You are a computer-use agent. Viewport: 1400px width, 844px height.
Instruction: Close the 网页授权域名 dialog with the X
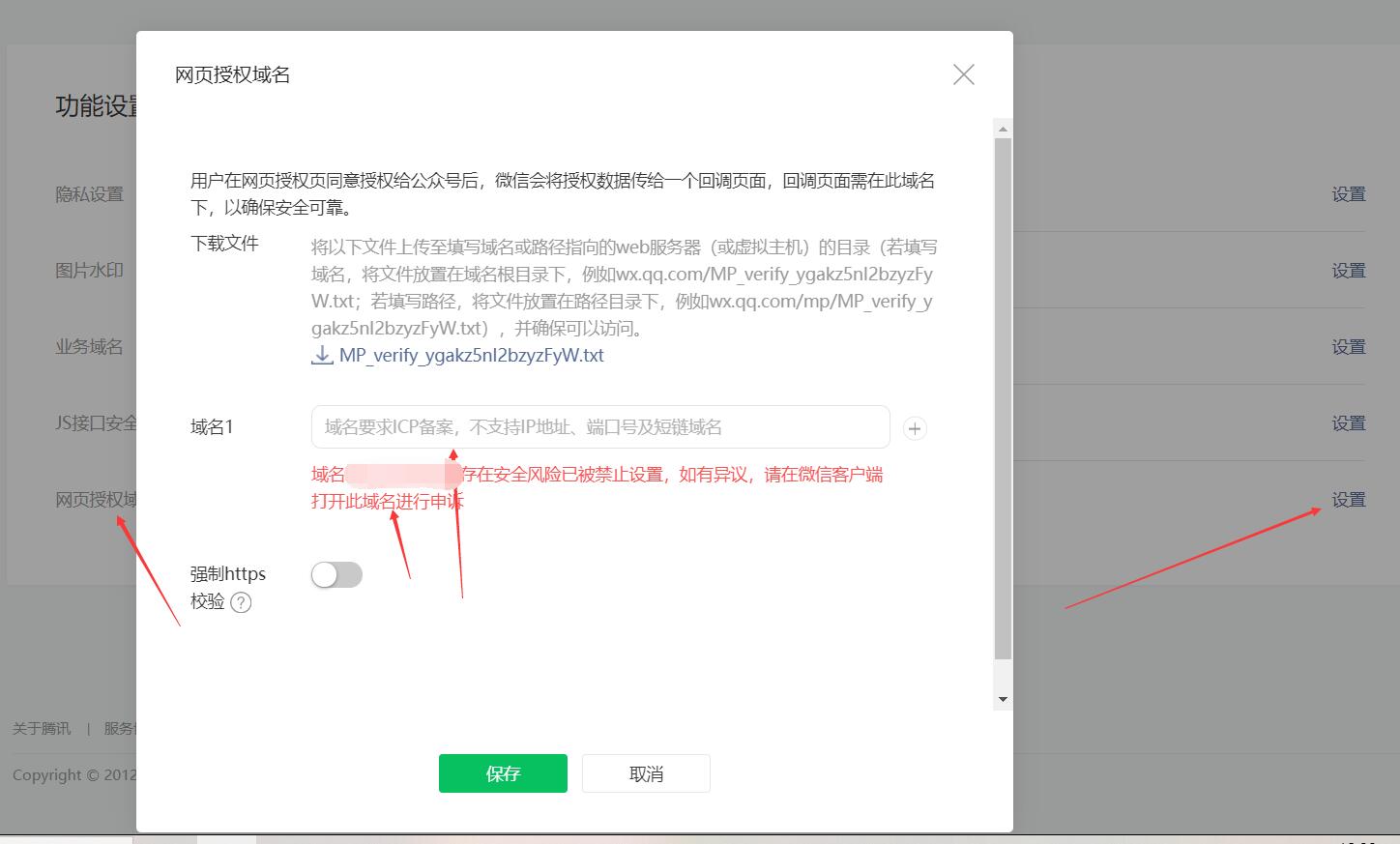963,74
